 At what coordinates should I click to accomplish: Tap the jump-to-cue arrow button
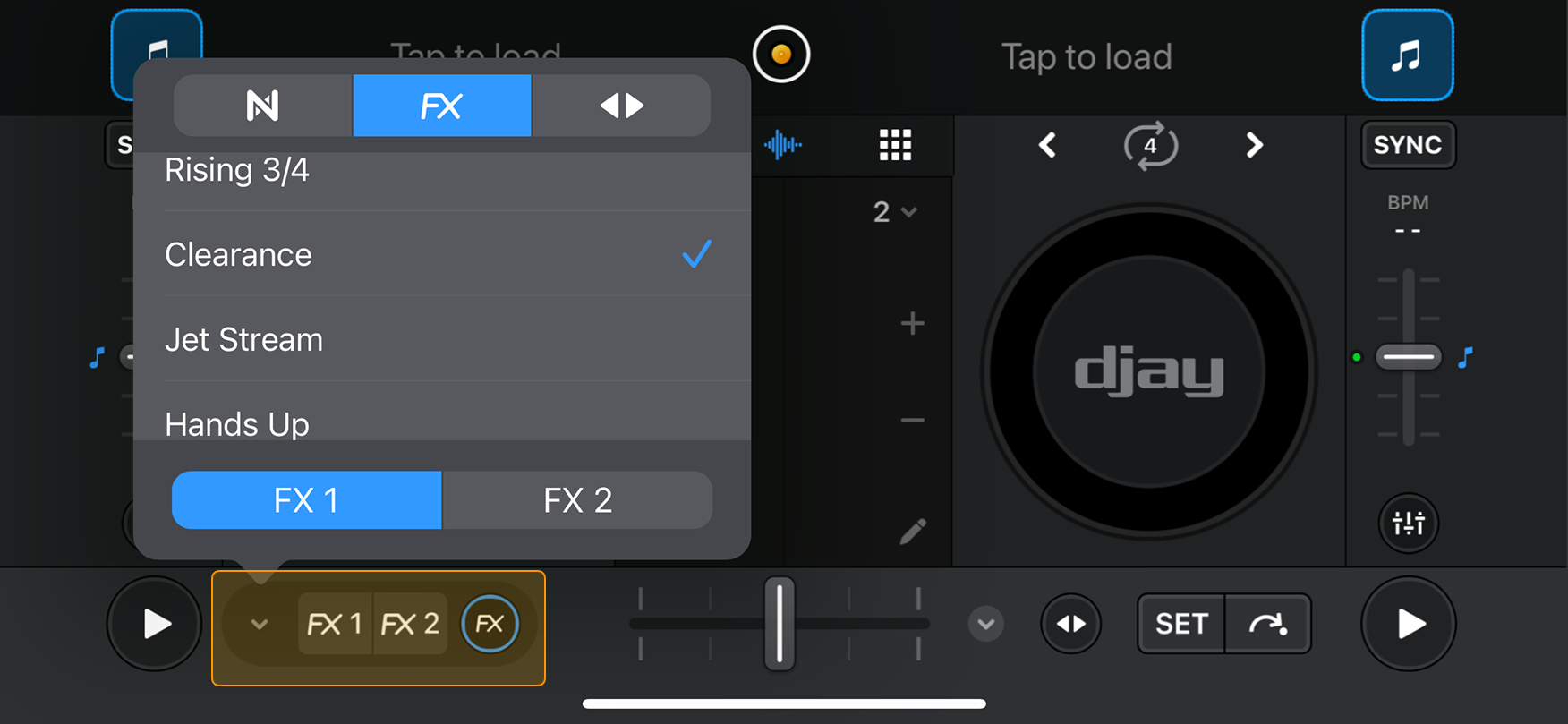click(1268, 624)
